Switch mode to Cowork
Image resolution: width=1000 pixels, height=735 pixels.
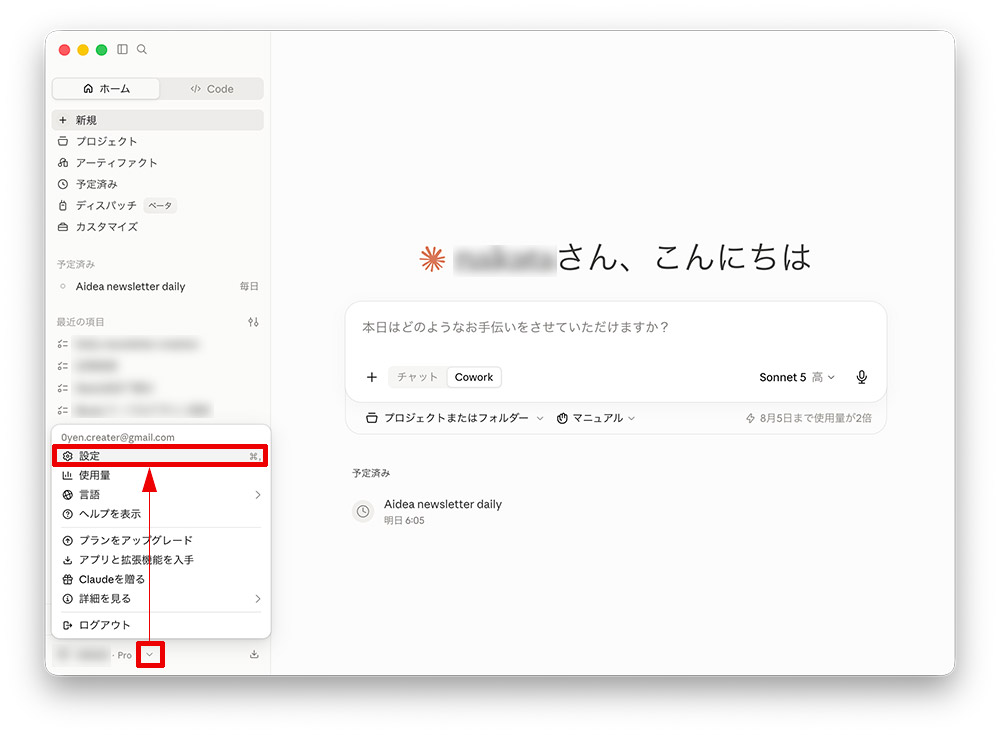point(474,377)
